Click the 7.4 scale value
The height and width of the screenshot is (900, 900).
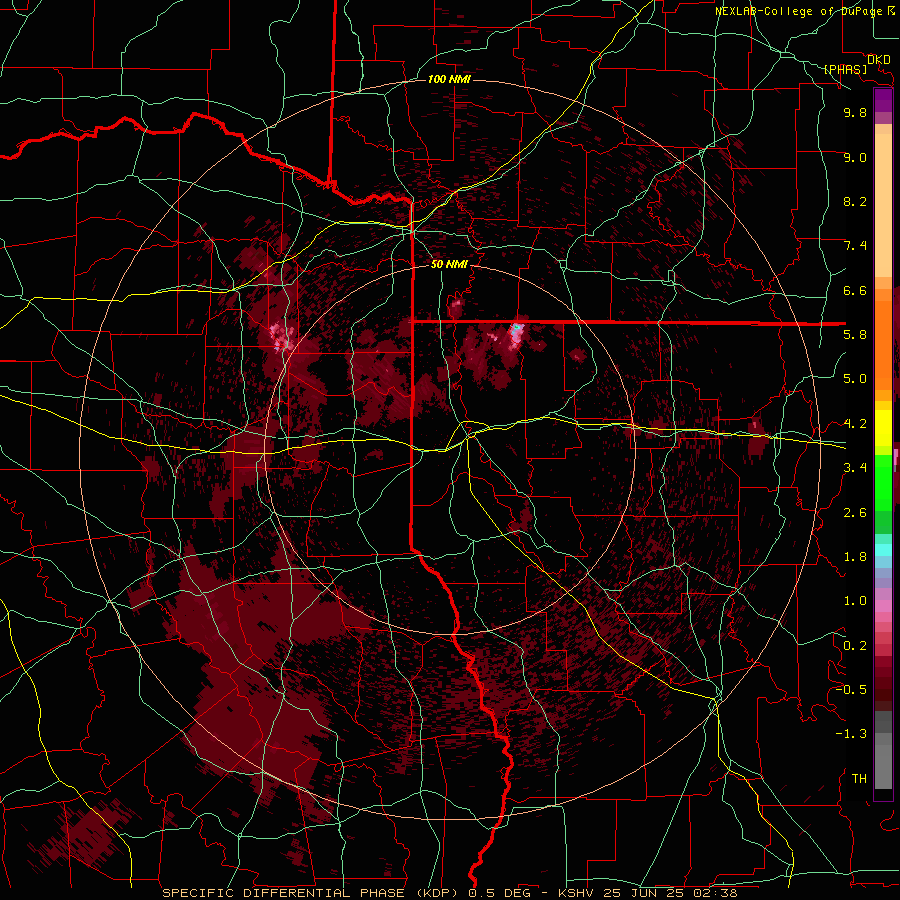coord(855,246)
